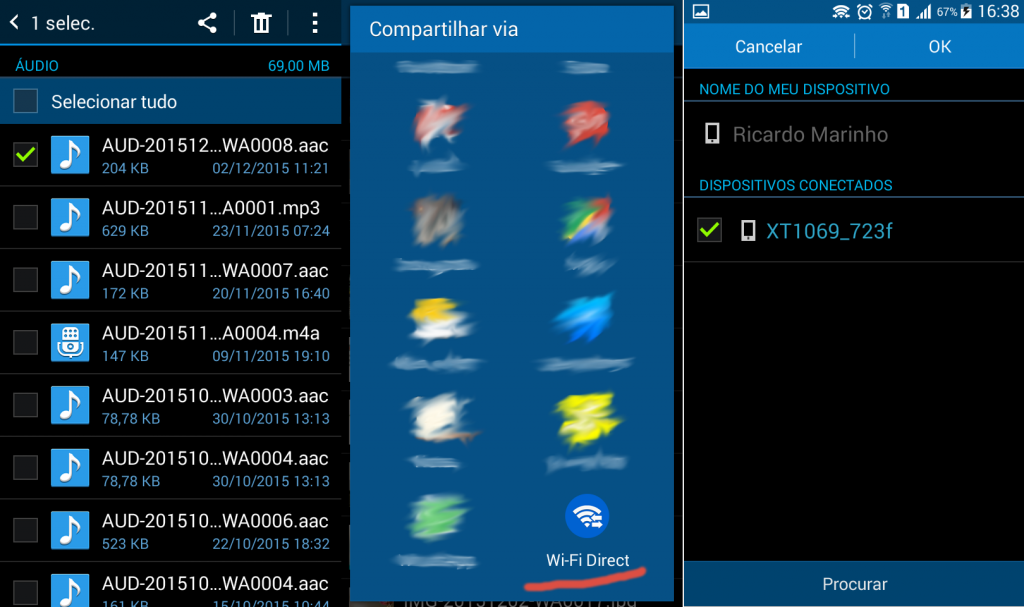The image size is (1024, 607).
Task: Uncheck the XT1069_723f device checkbox
Action: coord(709,230)
